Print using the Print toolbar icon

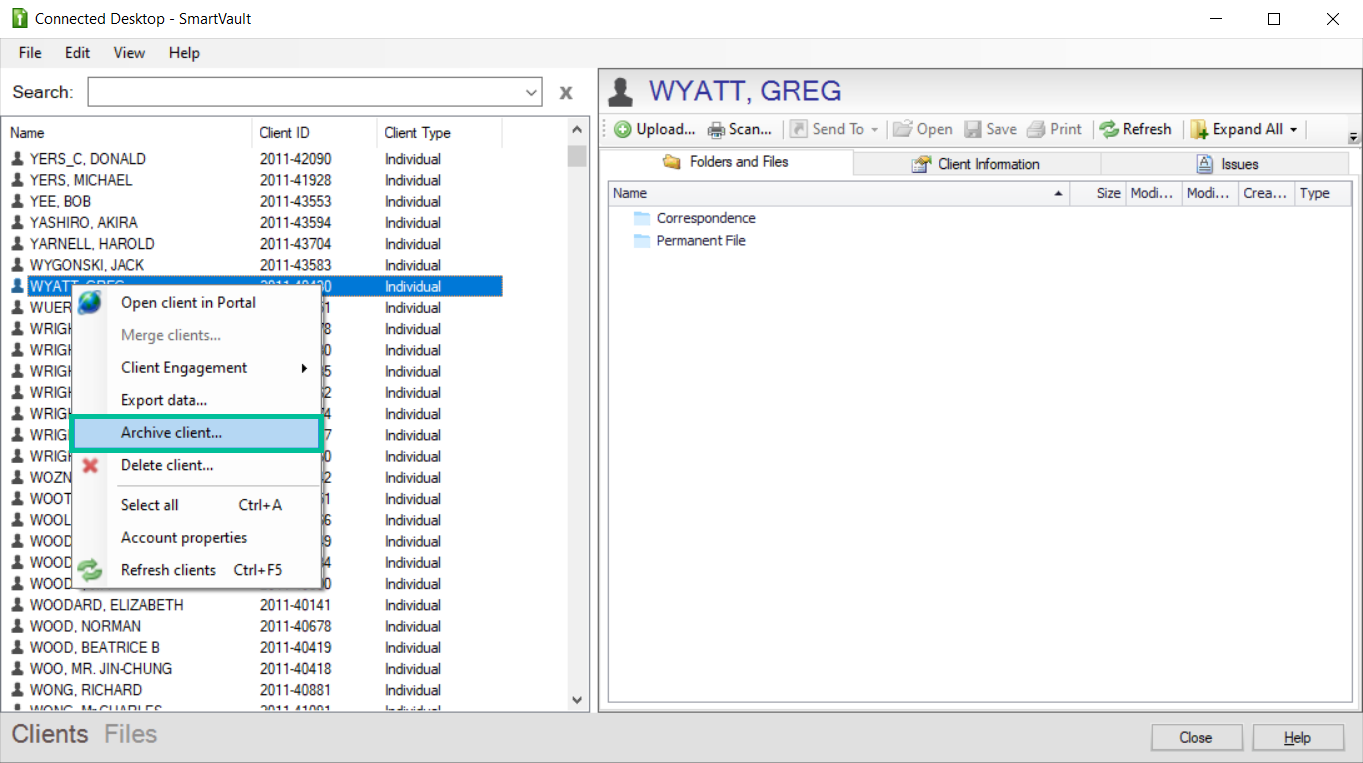point(1036,128)
